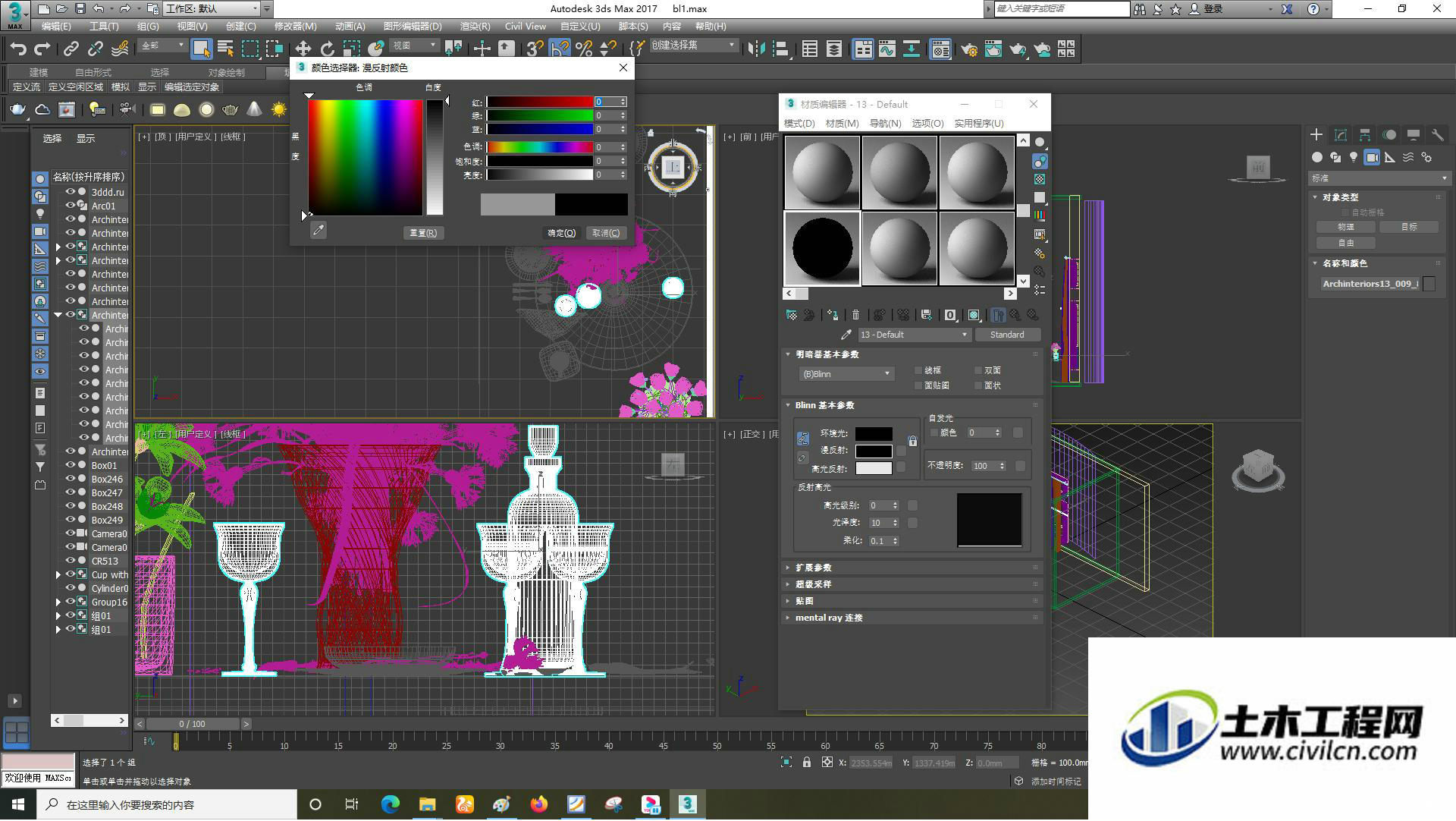
Task: Open the Modify tab in command panel
Action: [x=1341, y=134]
